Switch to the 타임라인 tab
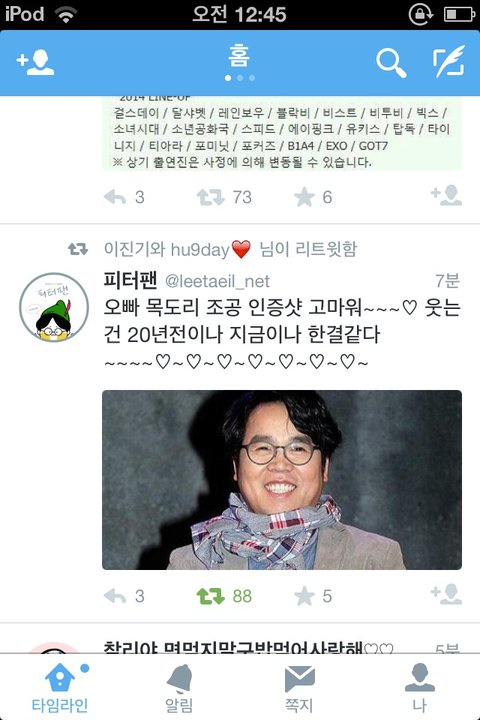This screenshot has width=480, height=720. [x=60, y=687]
